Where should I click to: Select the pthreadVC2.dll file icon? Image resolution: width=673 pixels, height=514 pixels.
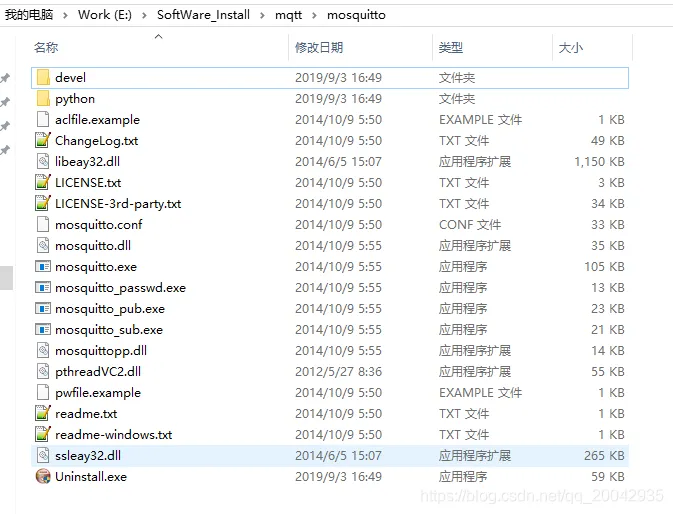[x=43, y=372]
